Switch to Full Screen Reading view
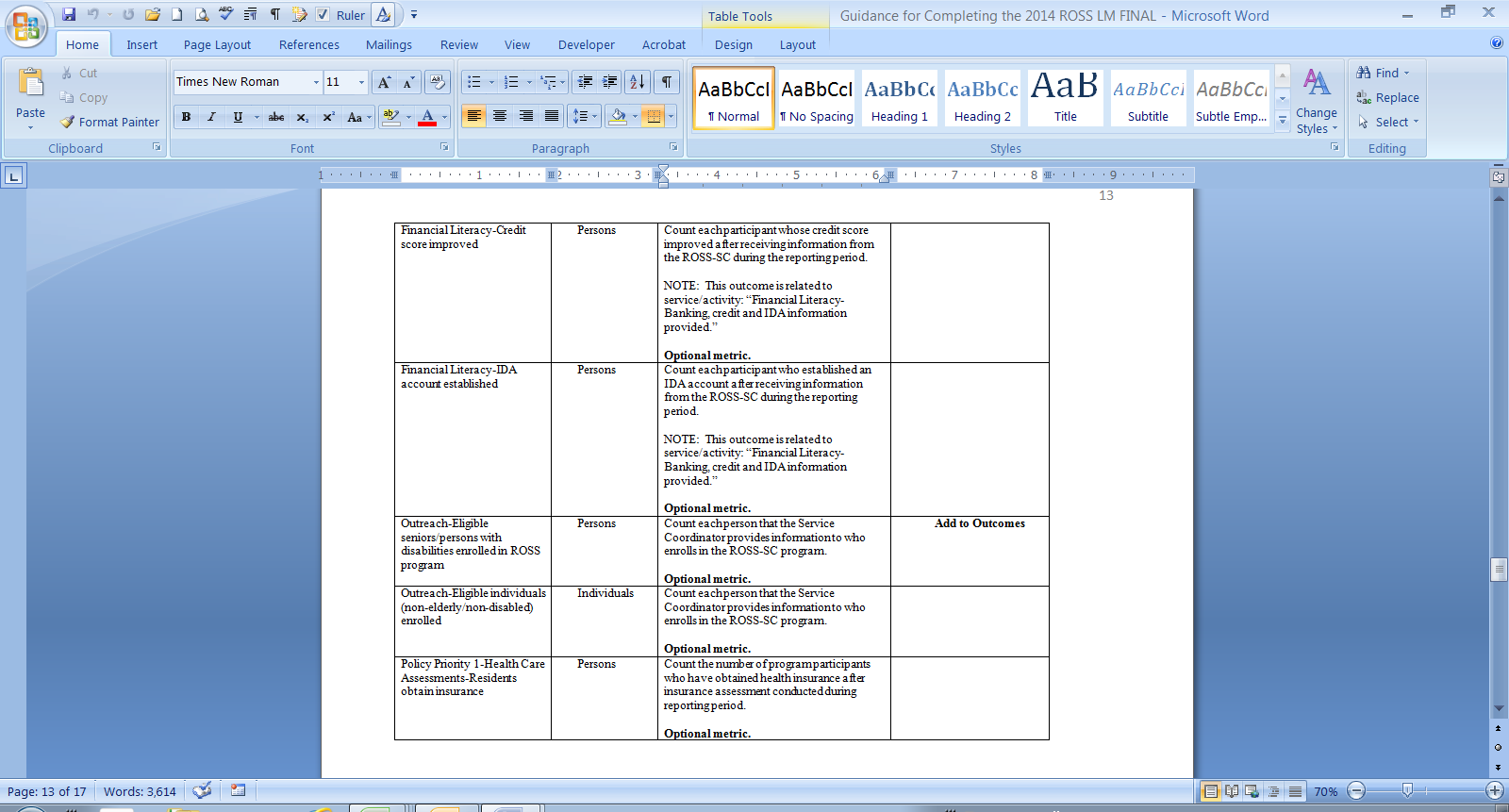1509x812 pixels. [x=1232, y=791]
